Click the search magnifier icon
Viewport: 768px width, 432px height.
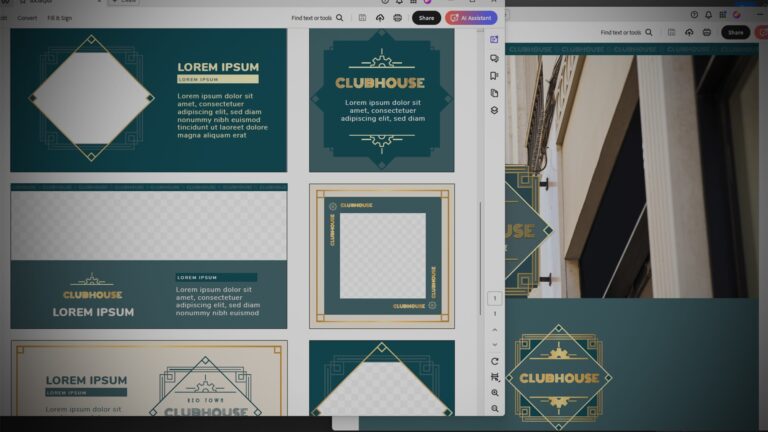pyautogui.click(x=340, y=18)
